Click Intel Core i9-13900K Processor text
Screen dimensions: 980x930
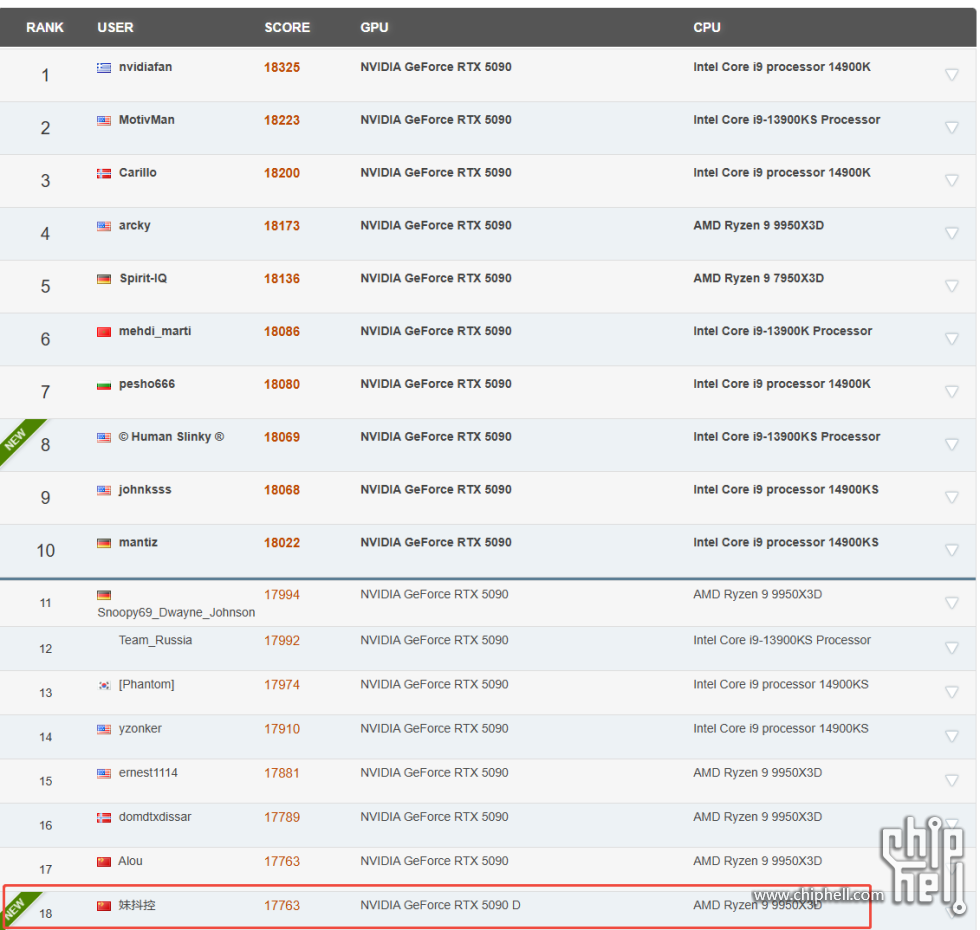pyautogui.click(x=782, y=331)
